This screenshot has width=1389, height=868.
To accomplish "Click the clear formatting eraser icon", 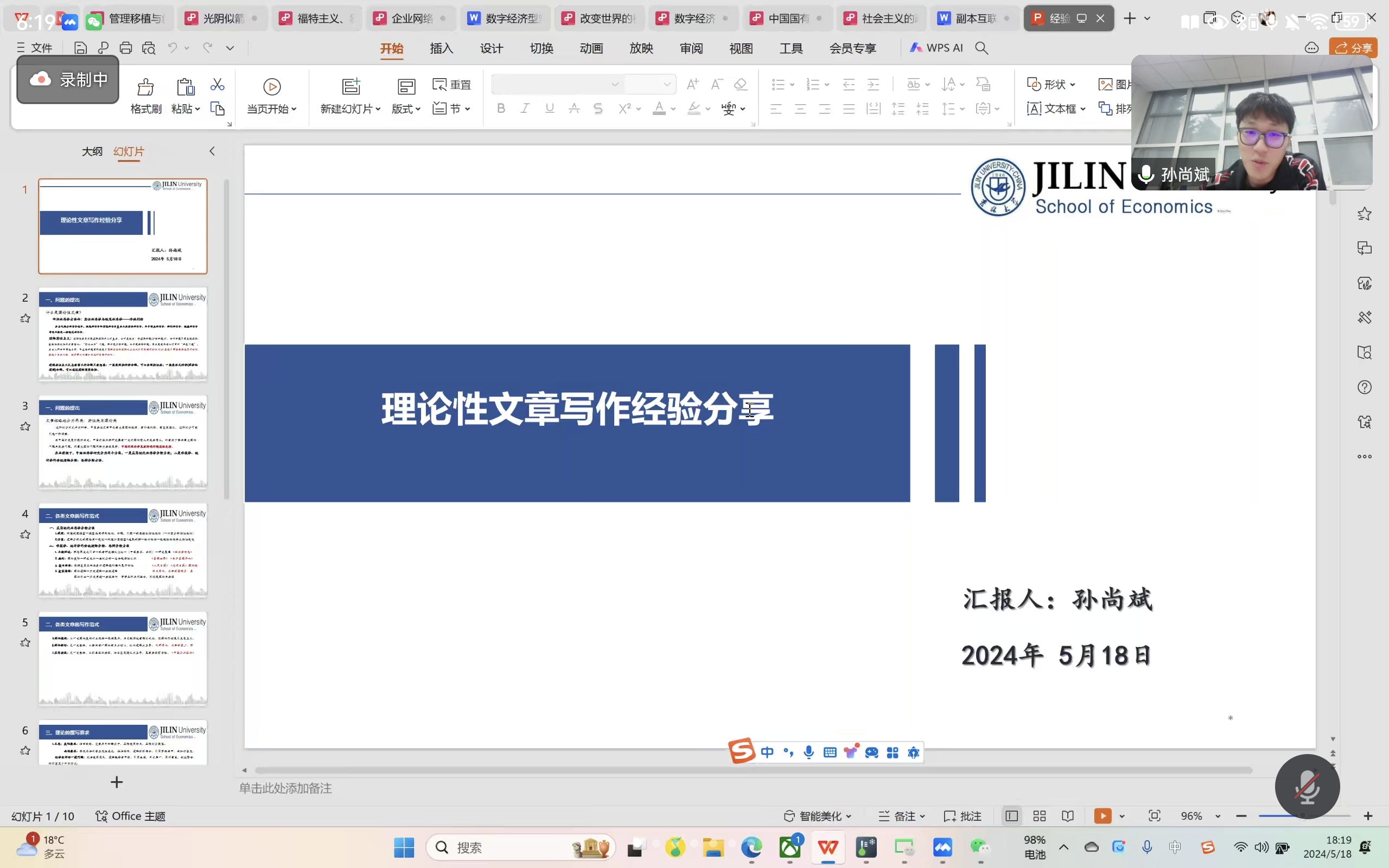I will tap(741, 85).
